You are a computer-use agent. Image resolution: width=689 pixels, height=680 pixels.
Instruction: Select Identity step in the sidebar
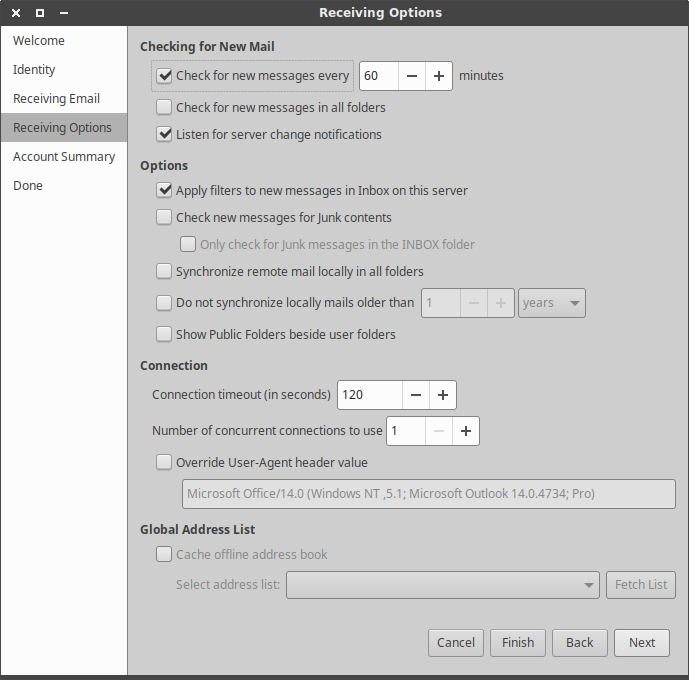34,70
